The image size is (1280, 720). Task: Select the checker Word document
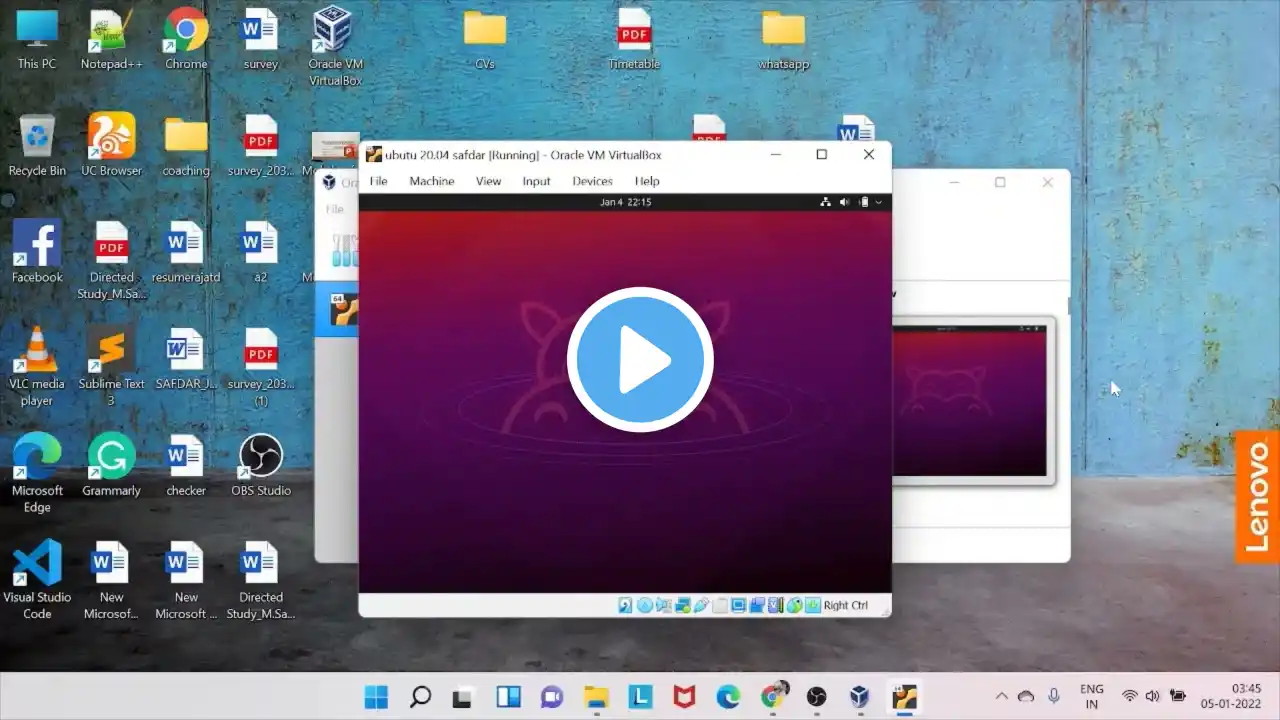pyautogui.click(x=186, y=466)
